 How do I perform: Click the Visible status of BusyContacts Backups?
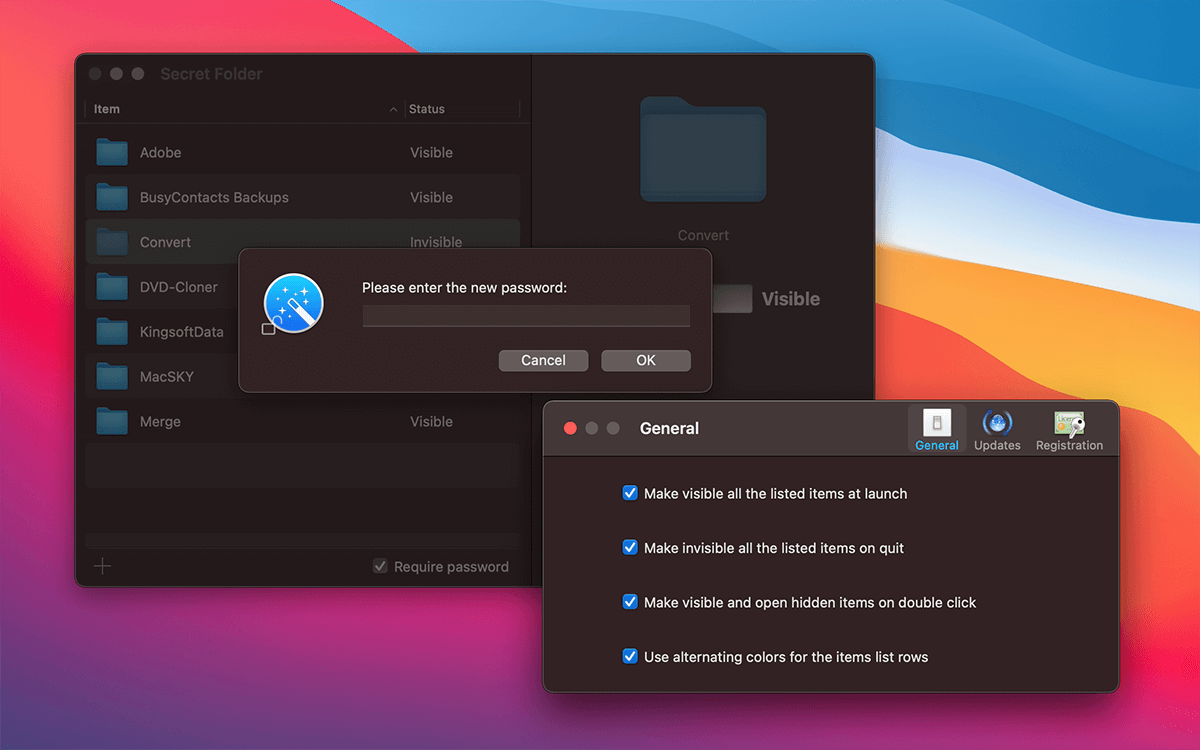431,197
